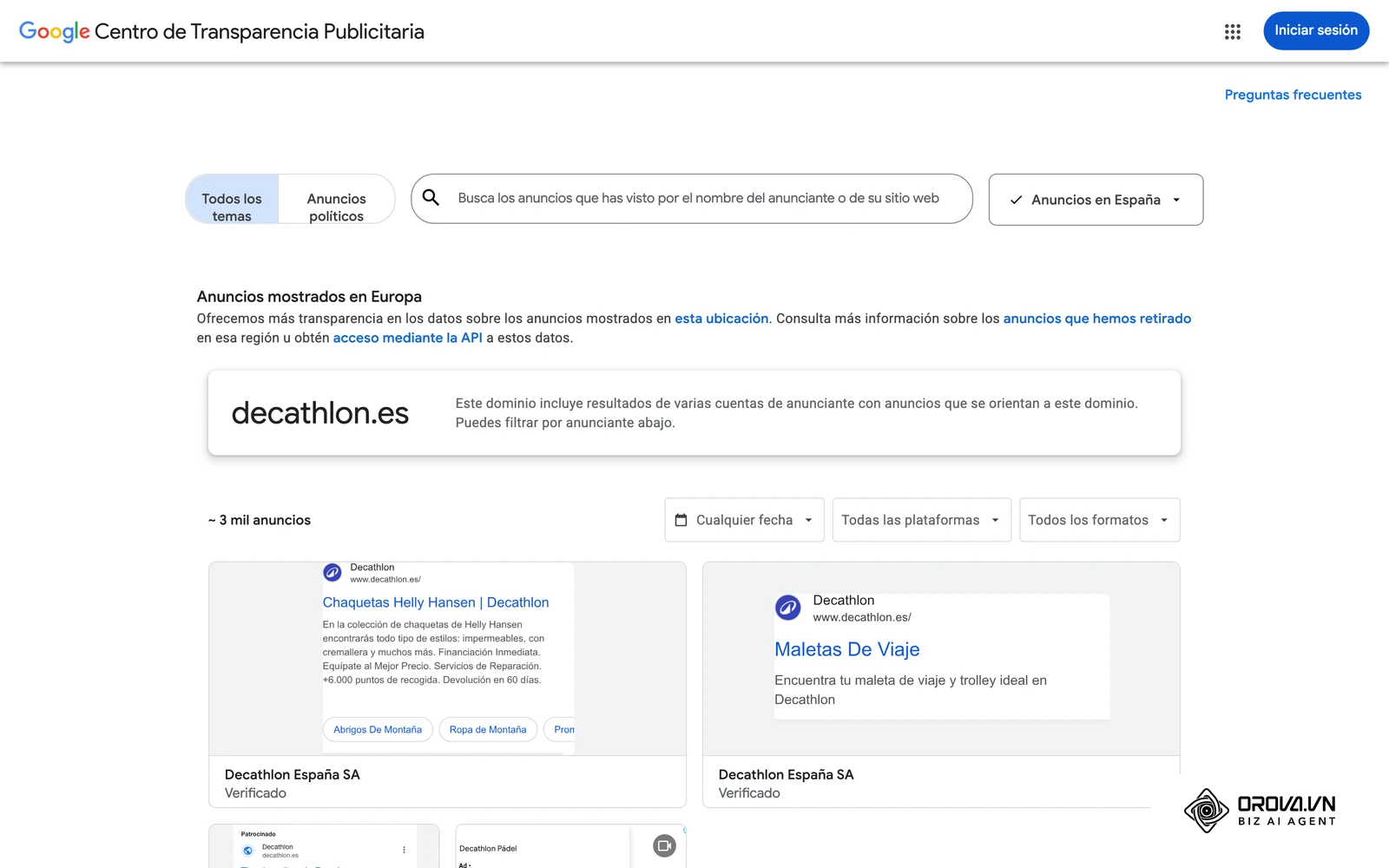Click the Decathlon logo in the Helly Hansen ad
The height and width of the screenshot is (868, 1389).
[x=332, y=573]
